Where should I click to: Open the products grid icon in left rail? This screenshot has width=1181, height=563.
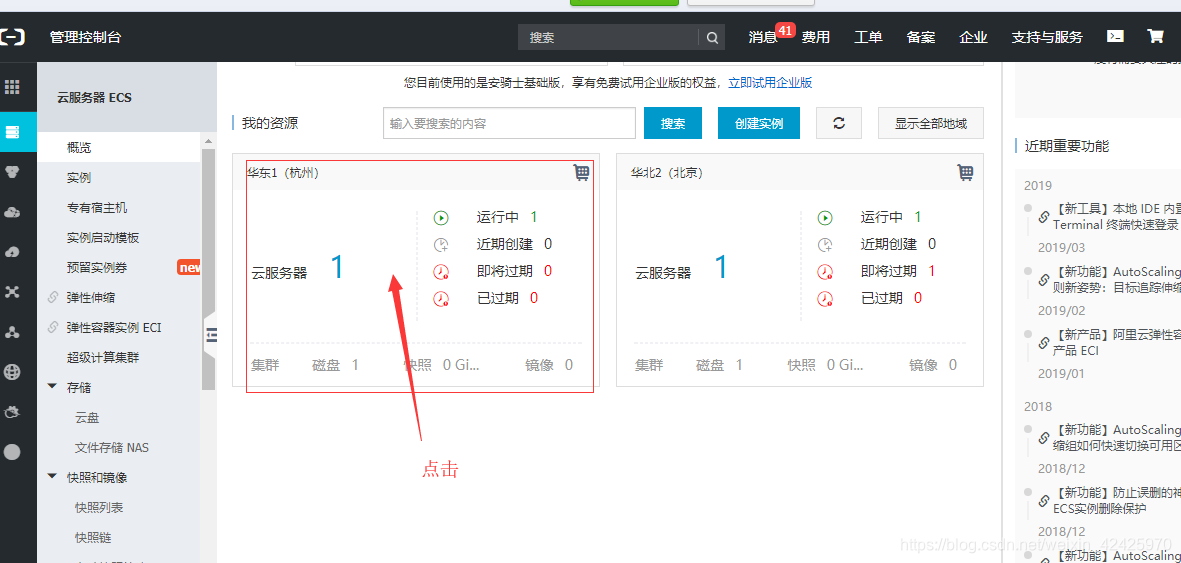tap(12, 87)
